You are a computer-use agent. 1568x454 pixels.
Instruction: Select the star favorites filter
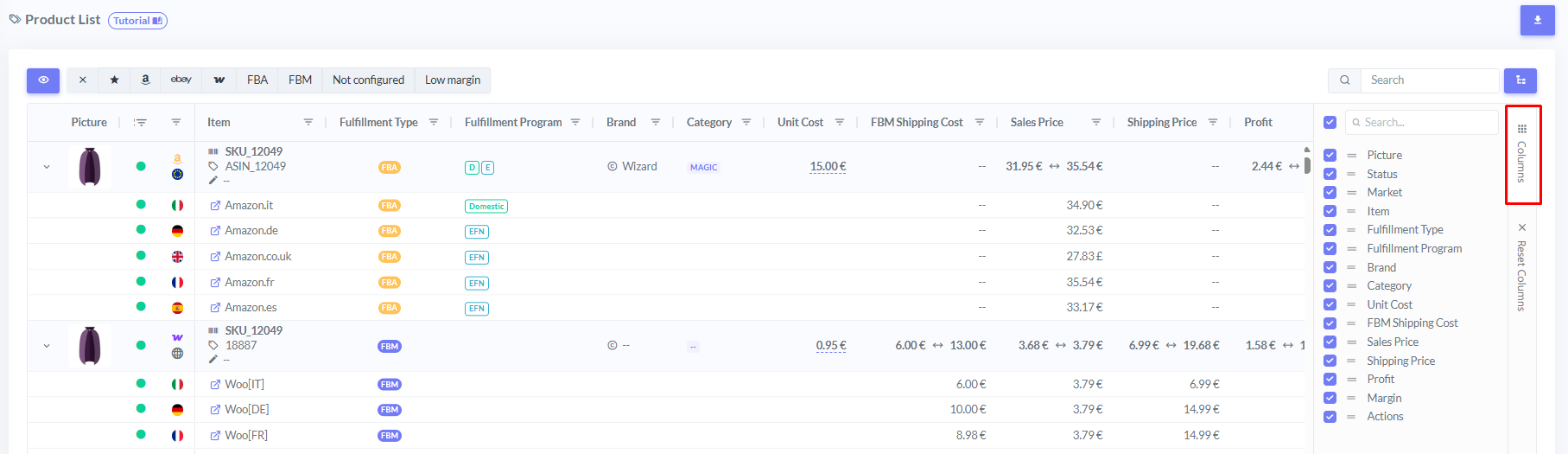click(x=114, y=80)
